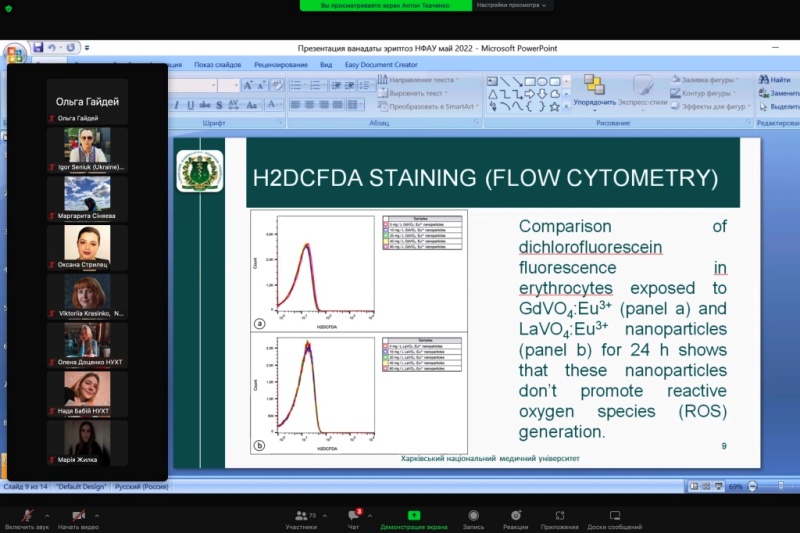Toggle text shadow (S) formatting

pos(219,105)
